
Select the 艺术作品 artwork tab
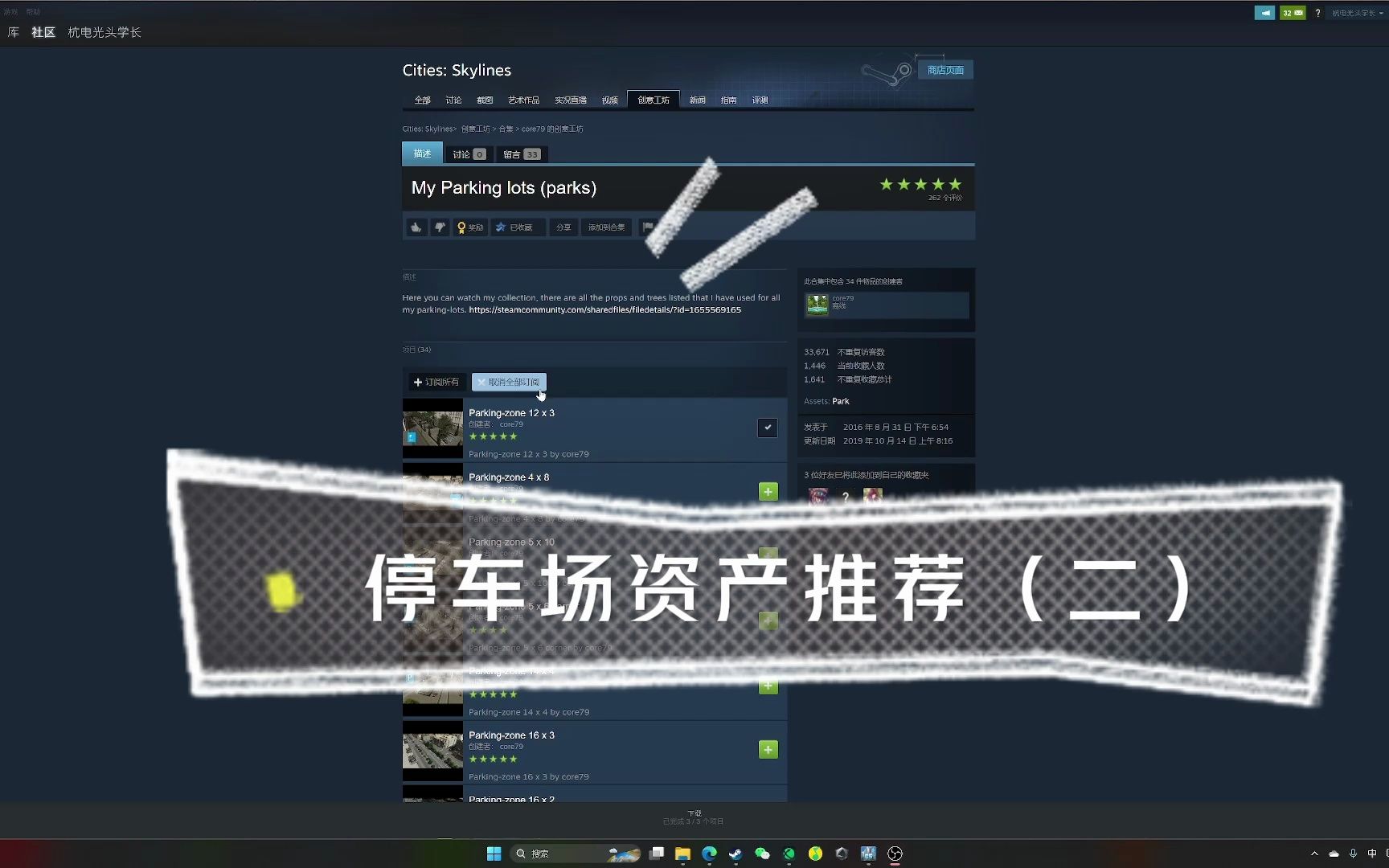(x=523, y=100)
